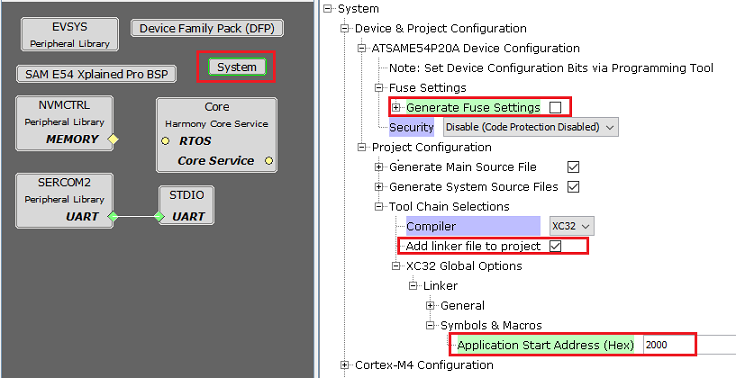This screenshot has width=736, height=378.
Task: Collapse ATSAME54P20A Device Configuration node
Action: pos(361,48)
